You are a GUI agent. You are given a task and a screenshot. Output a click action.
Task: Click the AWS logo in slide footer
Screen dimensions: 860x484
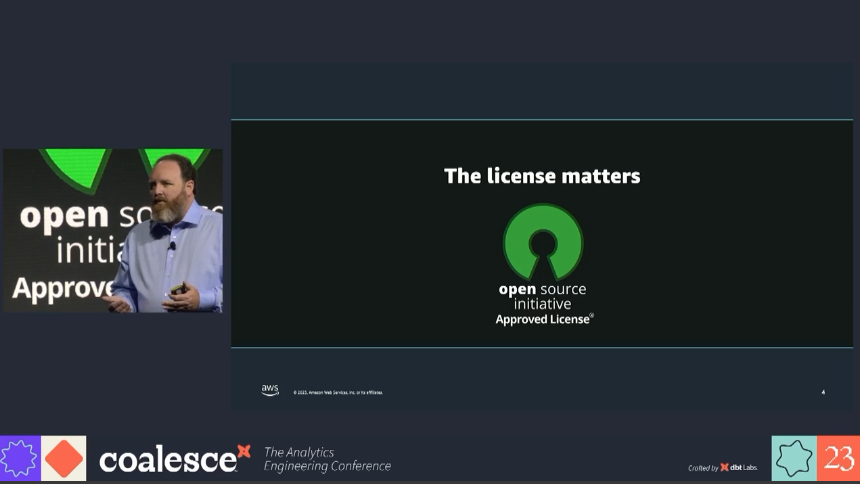click(270, 390)
